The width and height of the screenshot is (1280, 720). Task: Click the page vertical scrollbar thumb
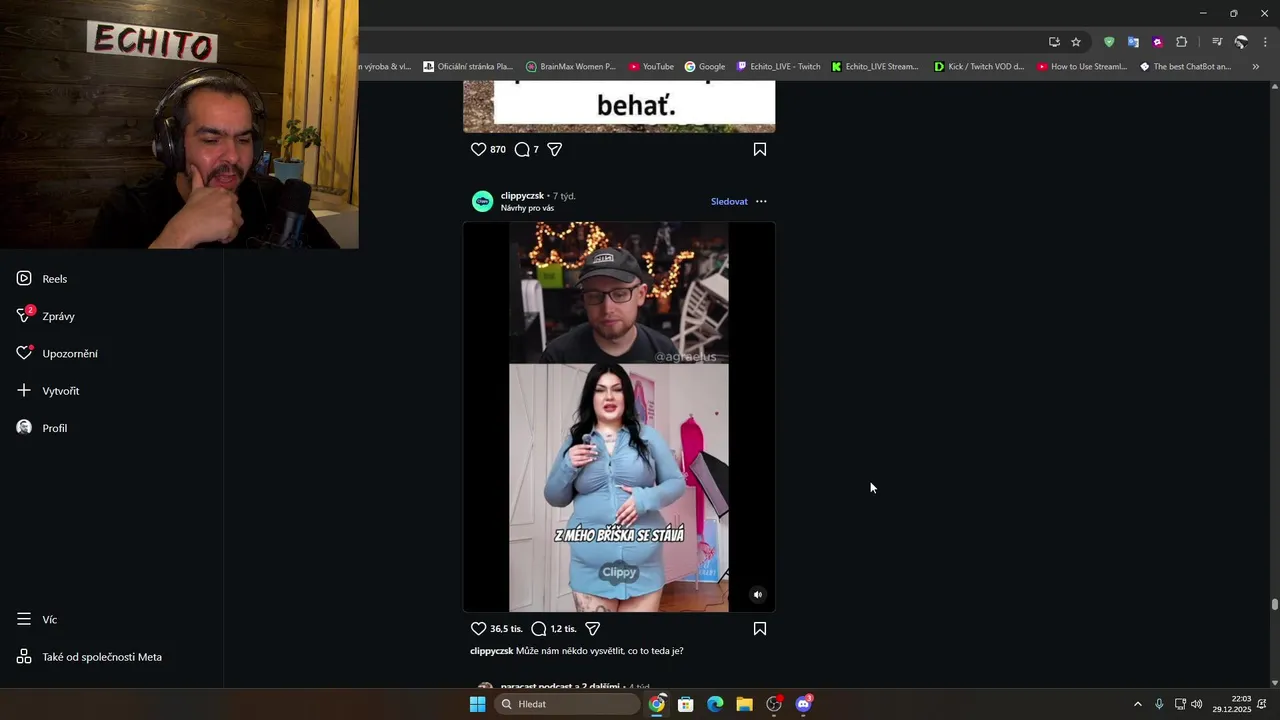(x=1275, y=604)
